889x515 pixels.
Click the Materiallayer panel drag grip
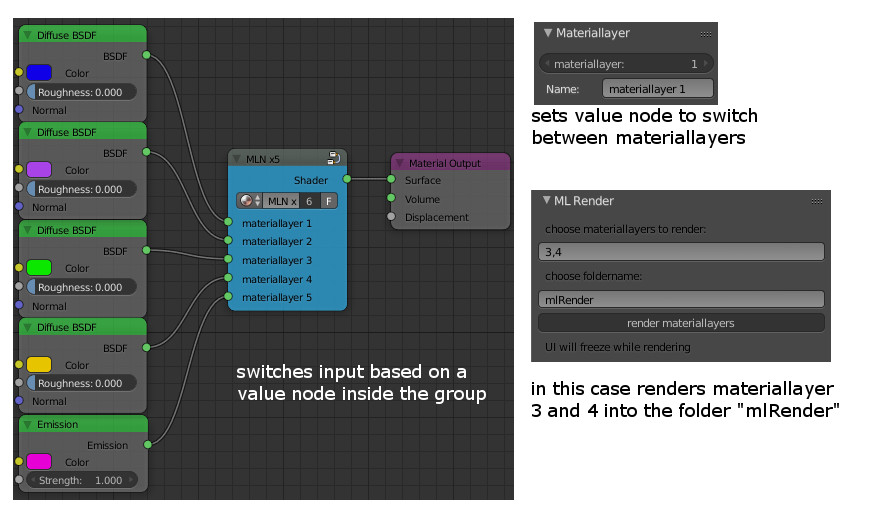click(705, 34)
